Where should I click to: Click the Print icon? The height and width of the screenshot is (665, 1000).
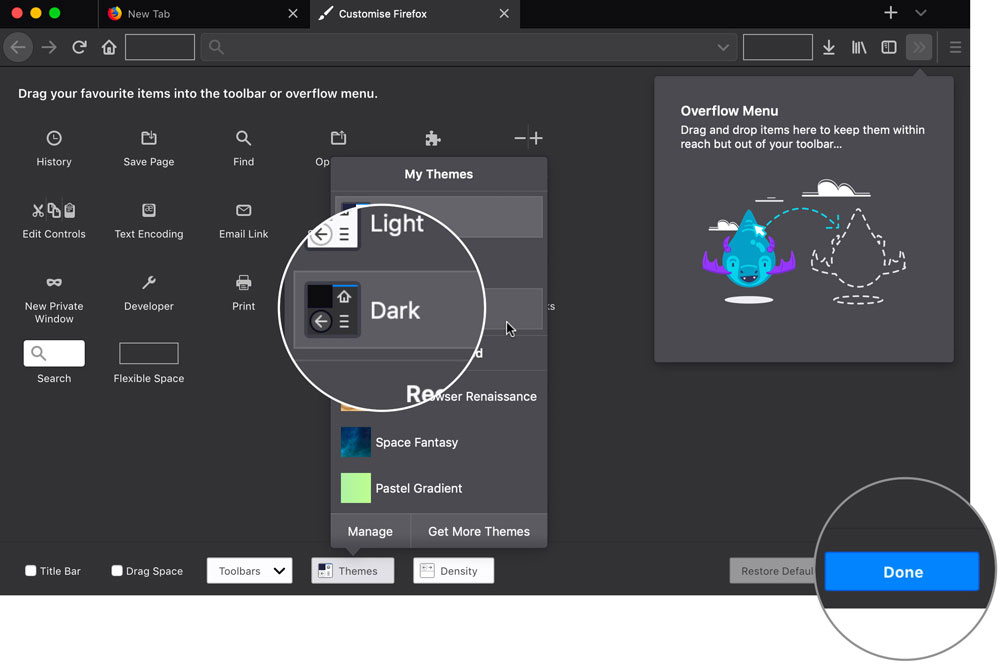click(x=243, y=284)
